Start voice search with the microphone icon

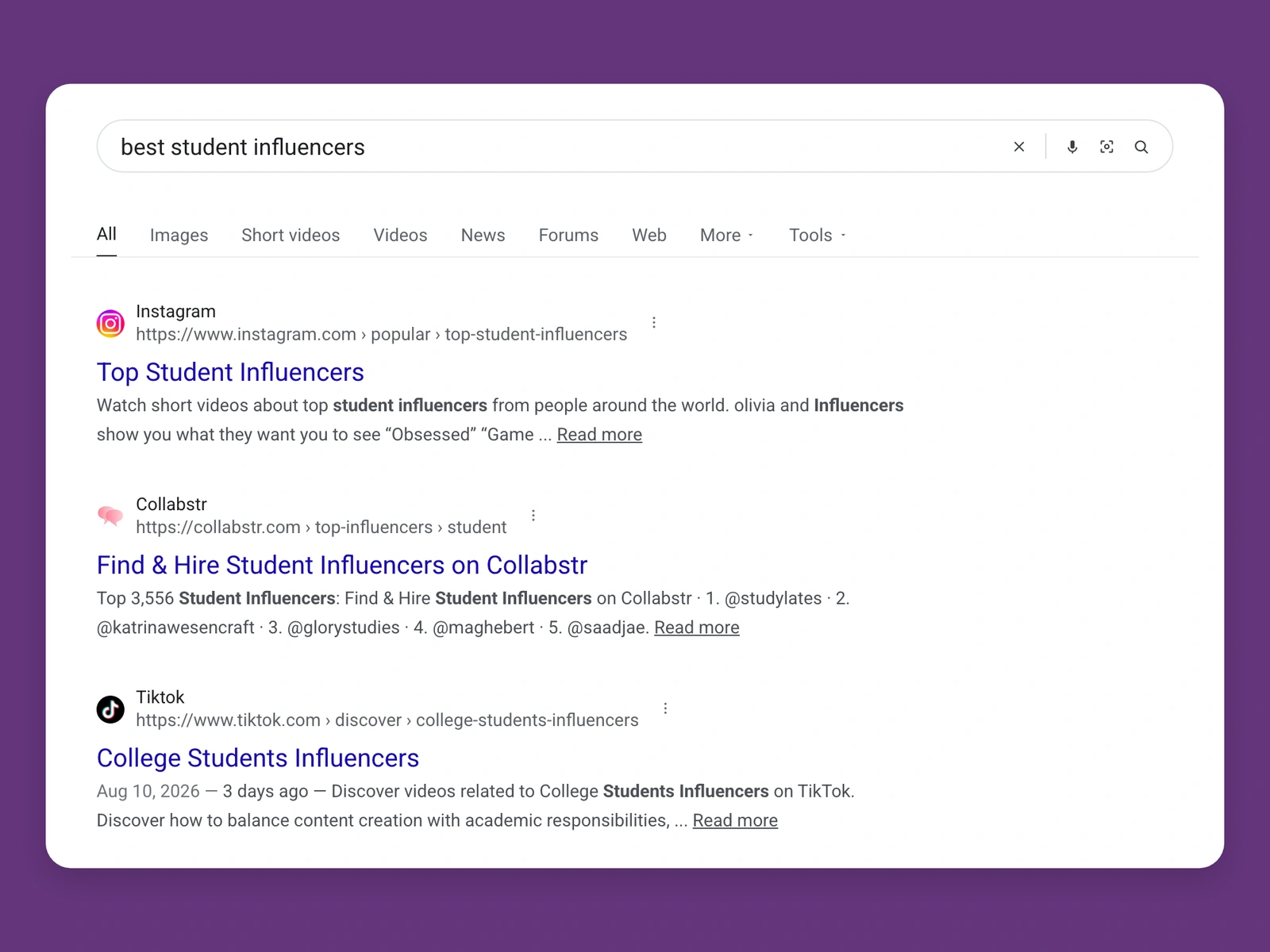[1072, 147]
